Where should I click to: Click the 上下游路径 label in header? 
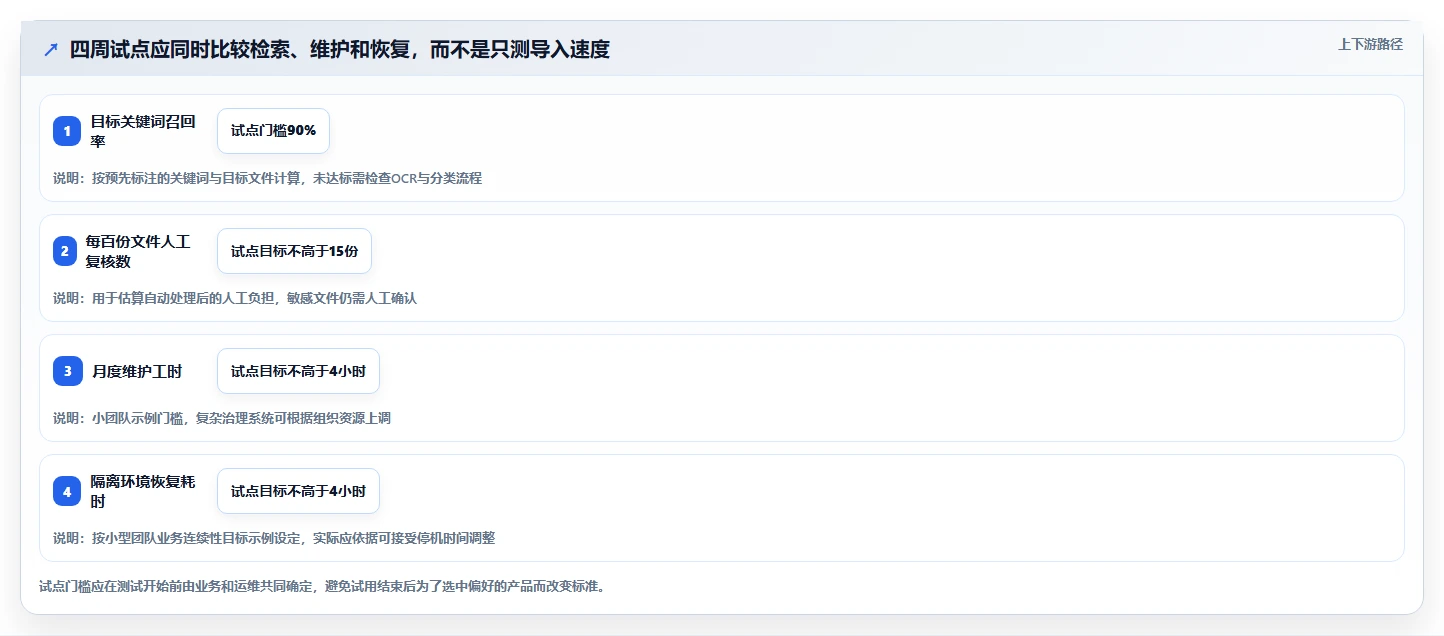tap(1370, 44)
